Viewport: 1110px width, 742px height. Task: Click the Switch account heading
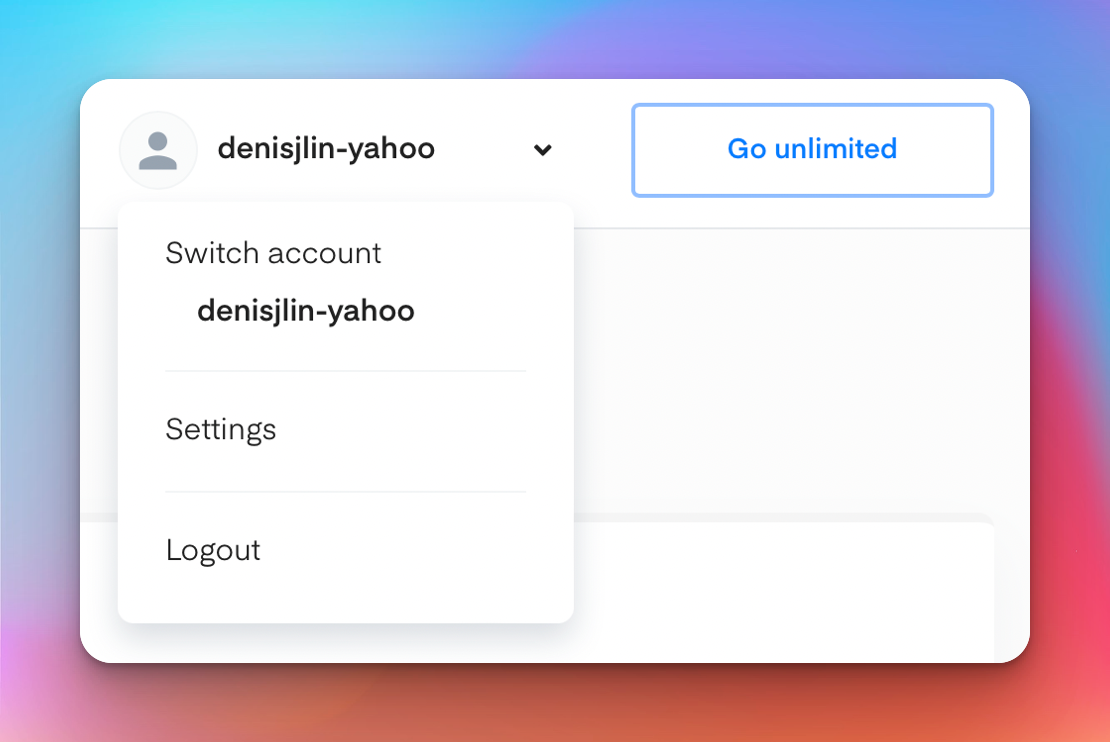273,253
